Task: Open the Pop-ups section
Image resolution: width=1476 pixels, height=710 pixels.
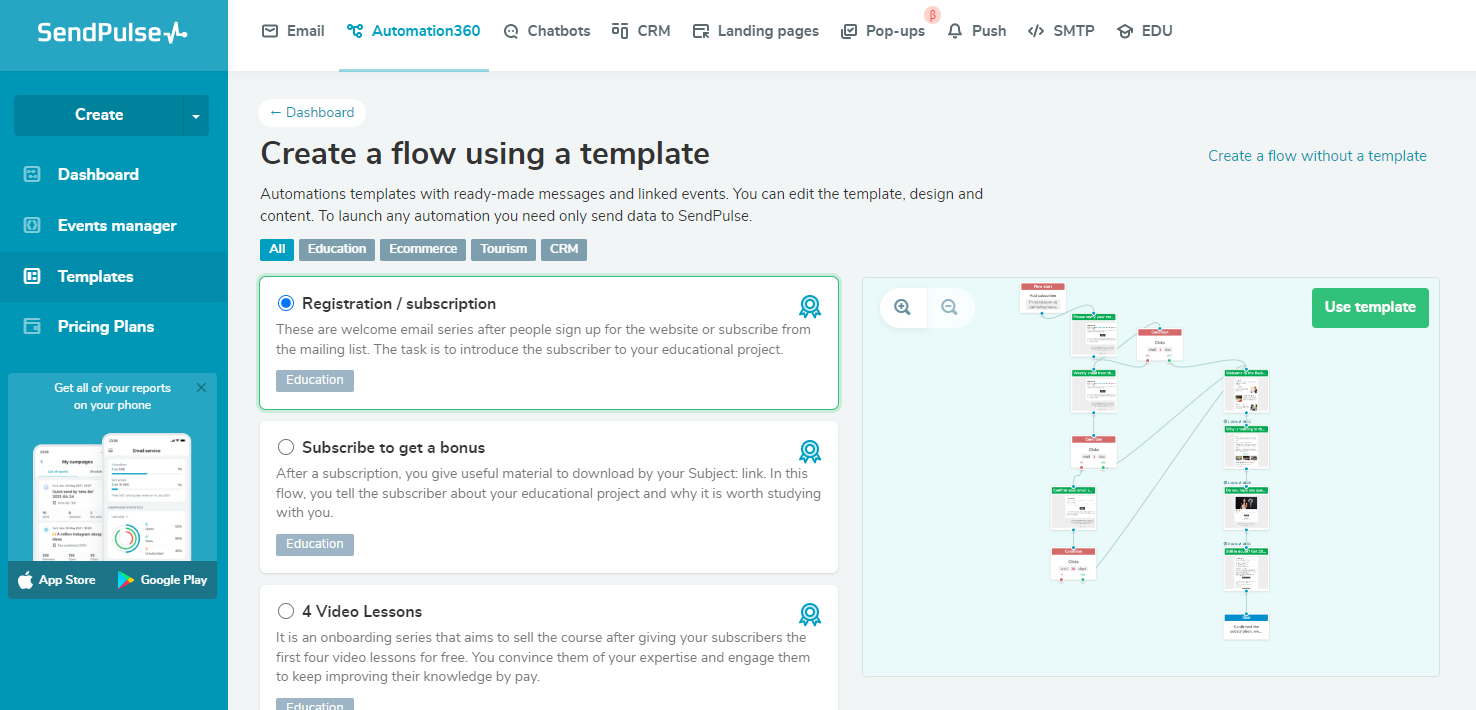Action: pyautogui.click(x=883, y=31)
